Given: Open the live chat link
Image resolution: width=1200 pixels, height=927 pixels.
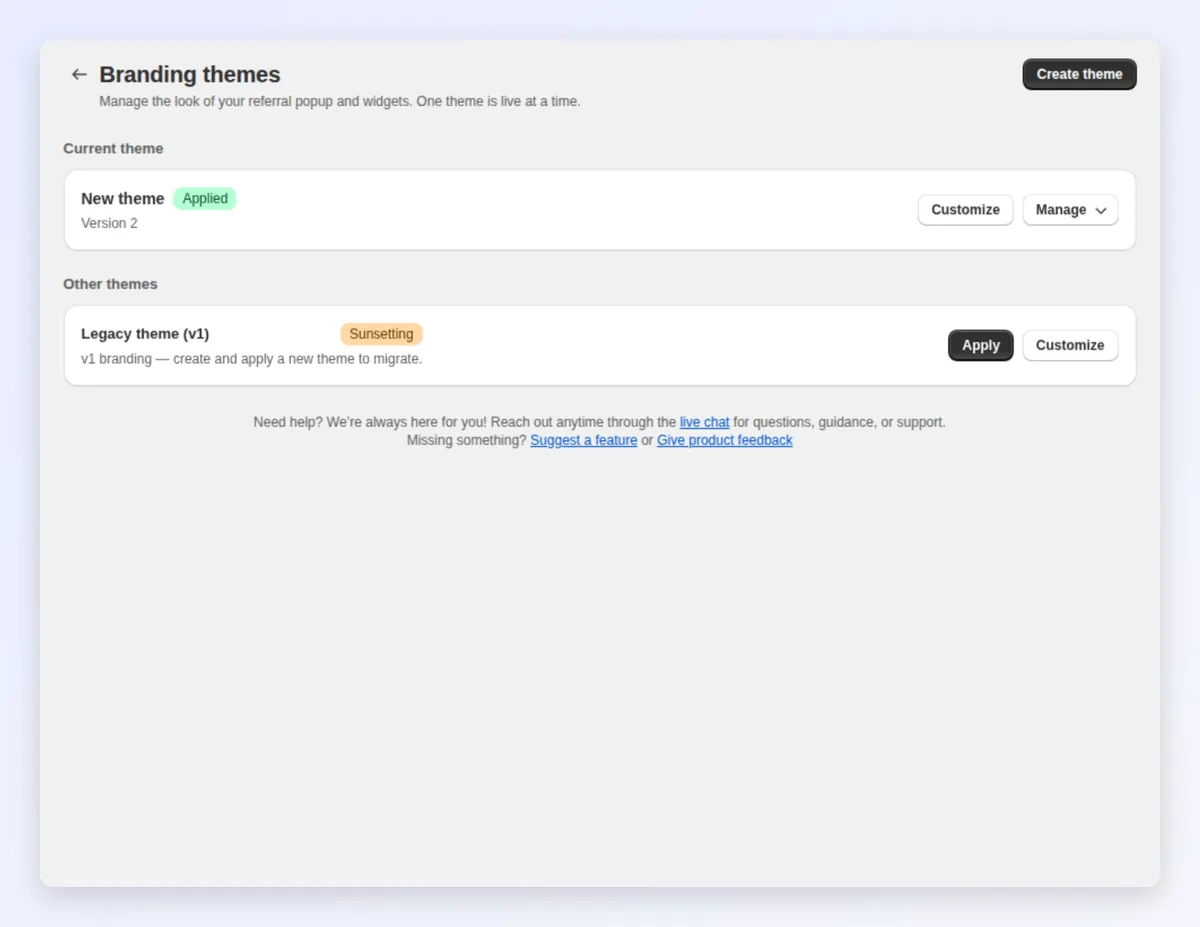Looking at the screenshot, I should pos(704,422).
